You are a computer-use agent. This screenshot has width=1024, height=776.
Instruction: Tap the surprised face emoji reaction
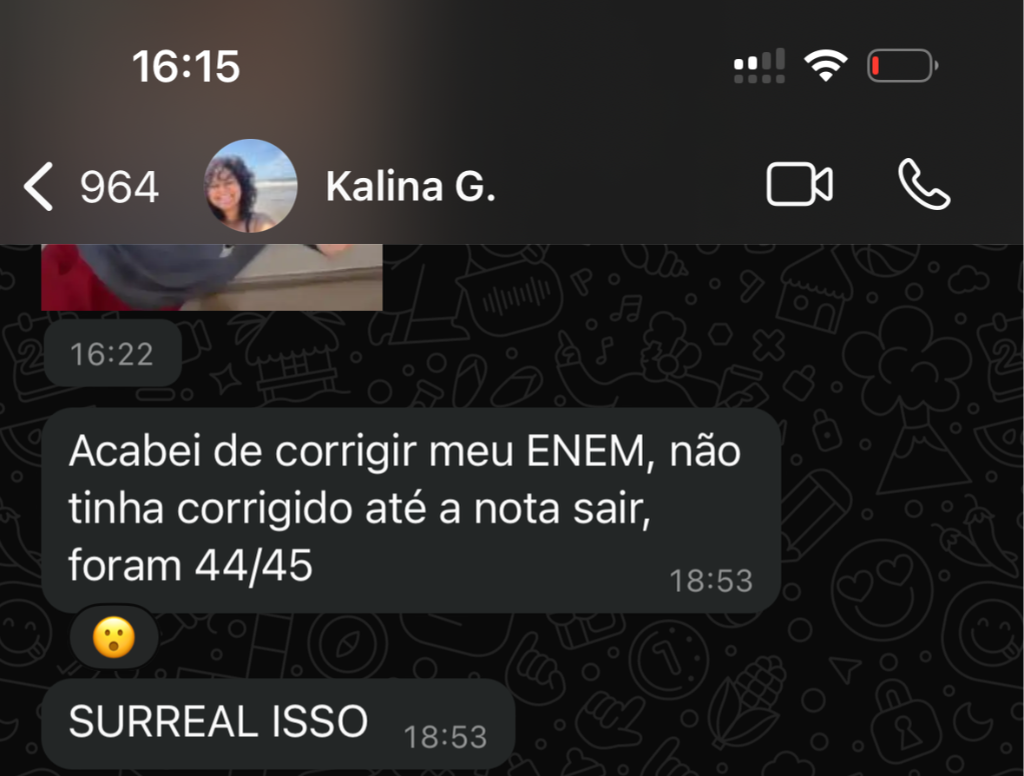pyautogui.click(x=114, y=638)
